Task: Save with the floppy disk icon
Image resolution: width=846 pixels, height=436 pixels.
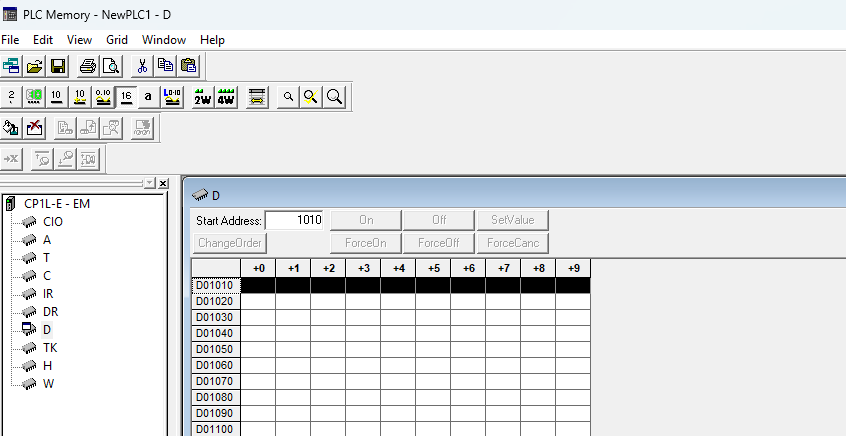Action: click(58, 66)
